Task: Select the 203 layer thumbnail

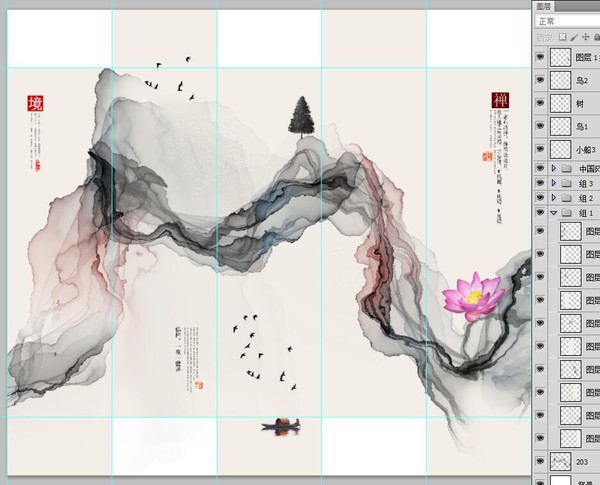Action: 561,462
